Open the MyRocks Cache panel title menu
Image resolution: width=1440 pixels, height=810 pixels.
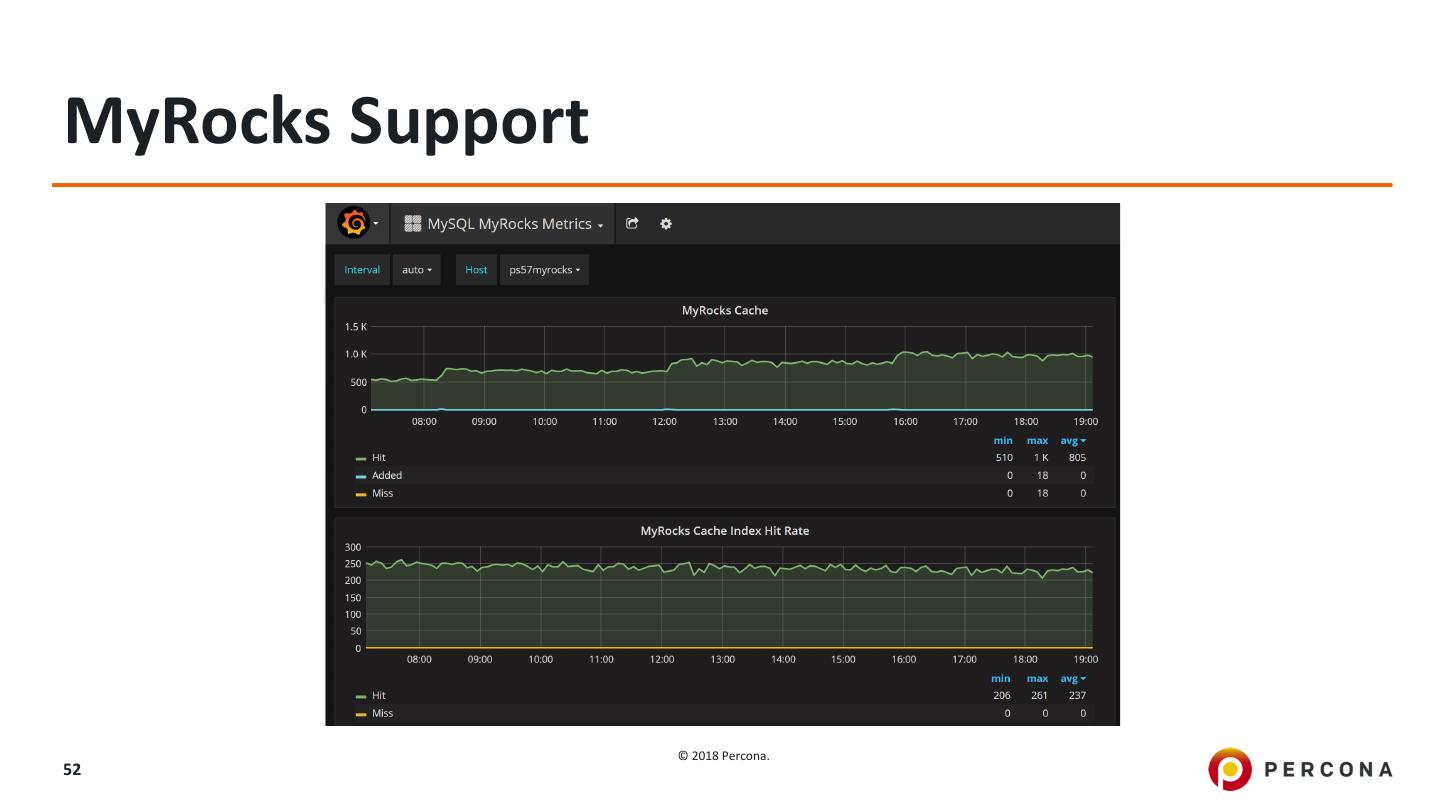coord(725,310)
